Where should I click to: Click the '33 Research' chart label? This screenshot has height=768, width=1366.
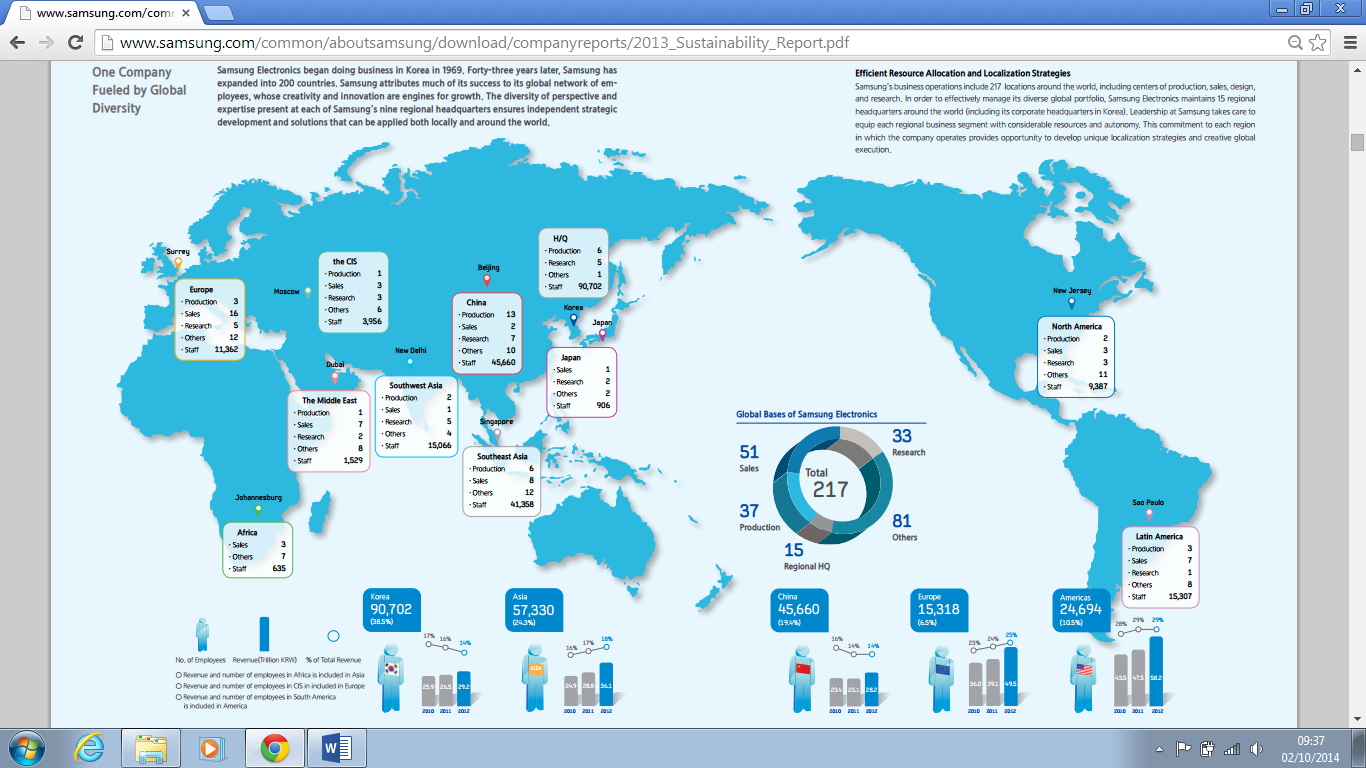click(908, 442)
